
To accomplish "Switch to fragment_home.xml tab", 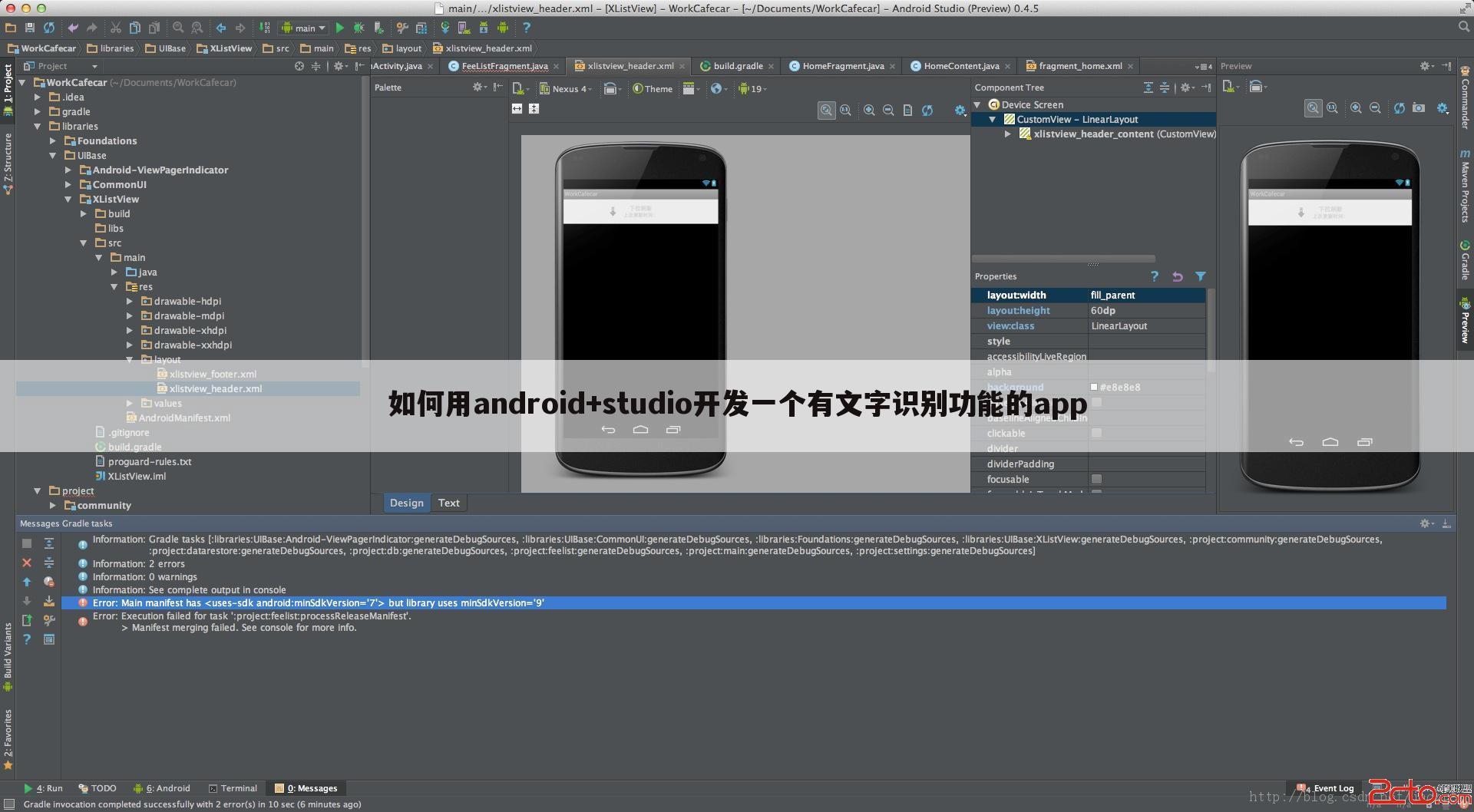I will 1080,66.
